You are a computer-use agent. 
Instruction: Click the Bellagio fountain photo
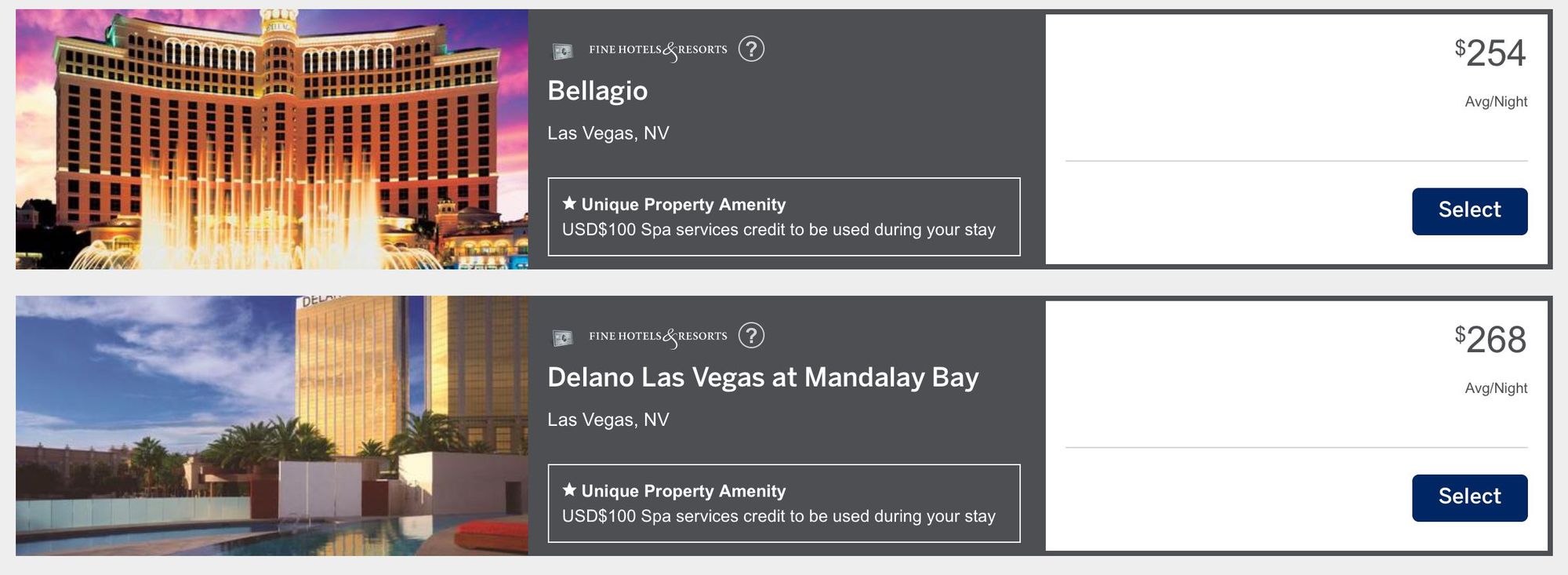pos(271,140)
